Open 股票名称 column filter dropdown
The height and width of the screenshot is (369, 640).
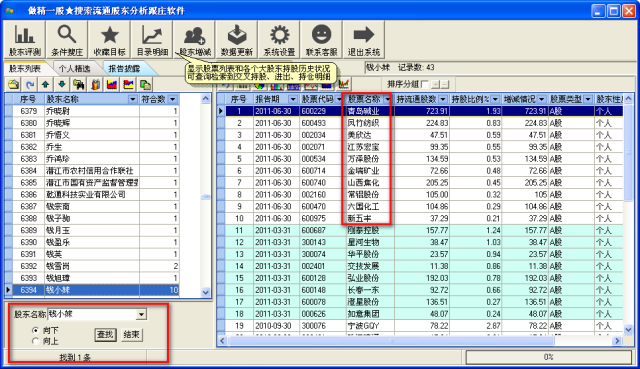[x=387, y=99]
